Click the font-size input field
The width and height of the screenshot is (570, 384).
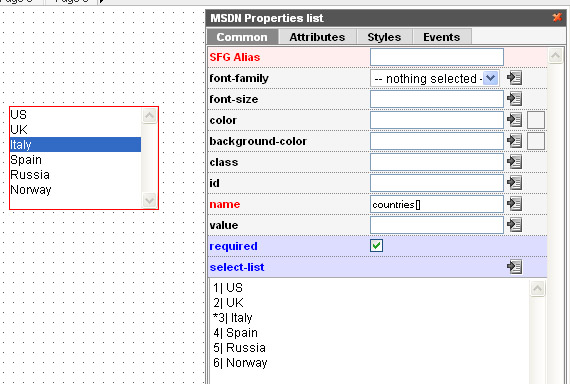pos(437,99)
